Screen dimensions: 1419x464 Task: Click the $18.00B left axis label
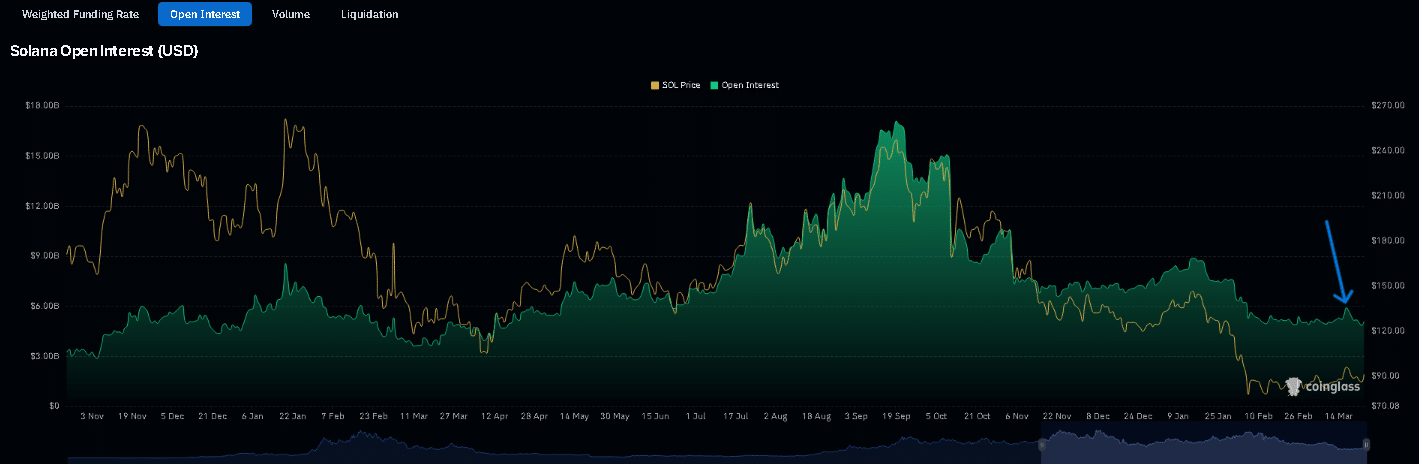(x=42, y=105)
